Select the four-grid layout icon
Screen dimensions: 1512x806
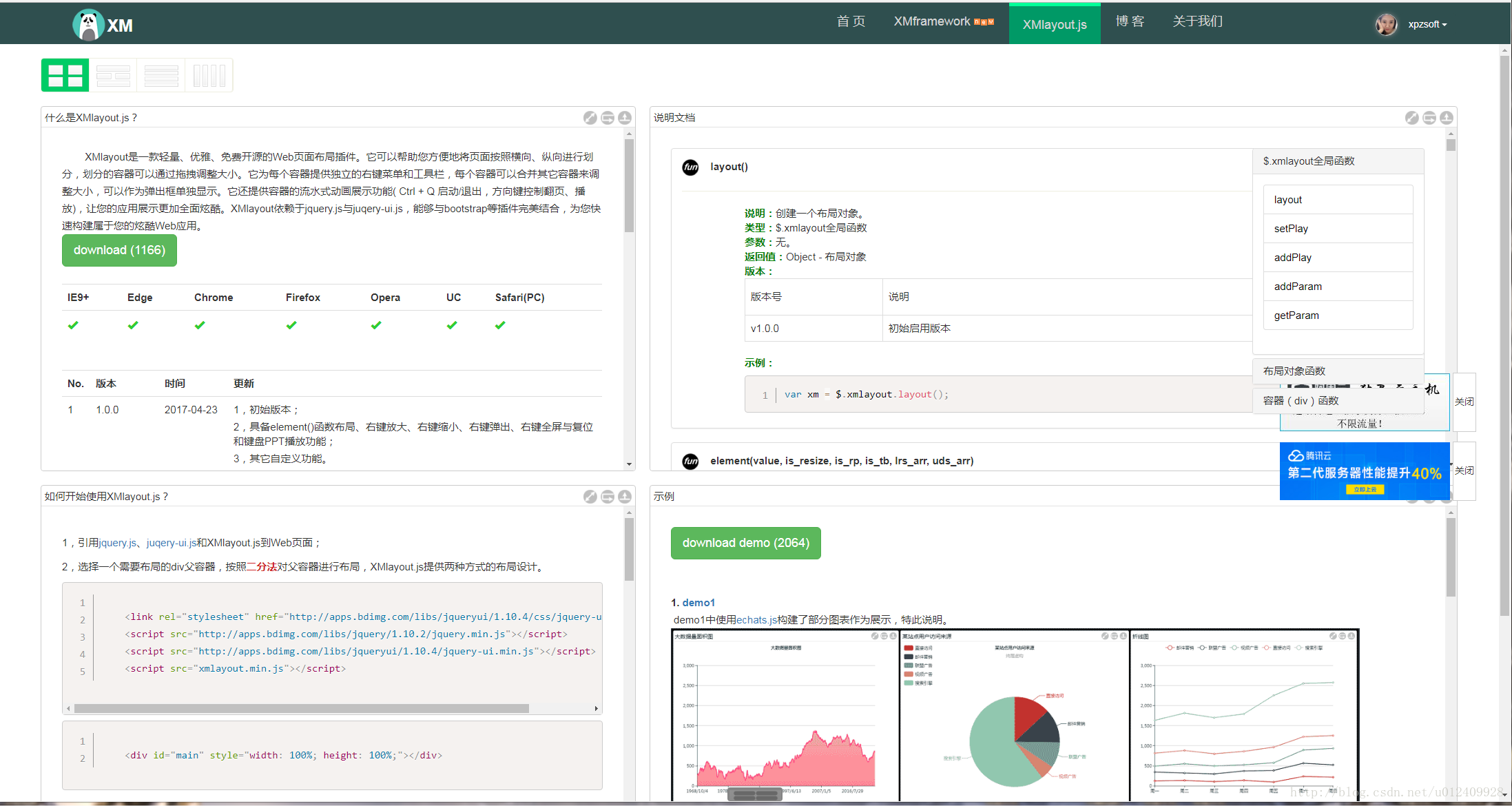[x=65, y=75]
